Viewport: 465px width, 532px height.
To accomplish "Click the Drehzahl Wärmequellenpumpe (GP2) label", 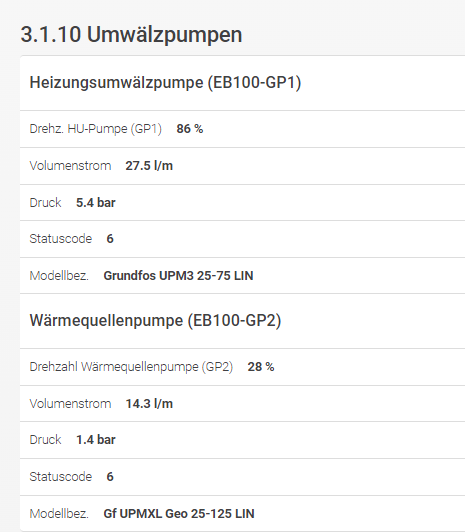I will [x=131, y=367].
